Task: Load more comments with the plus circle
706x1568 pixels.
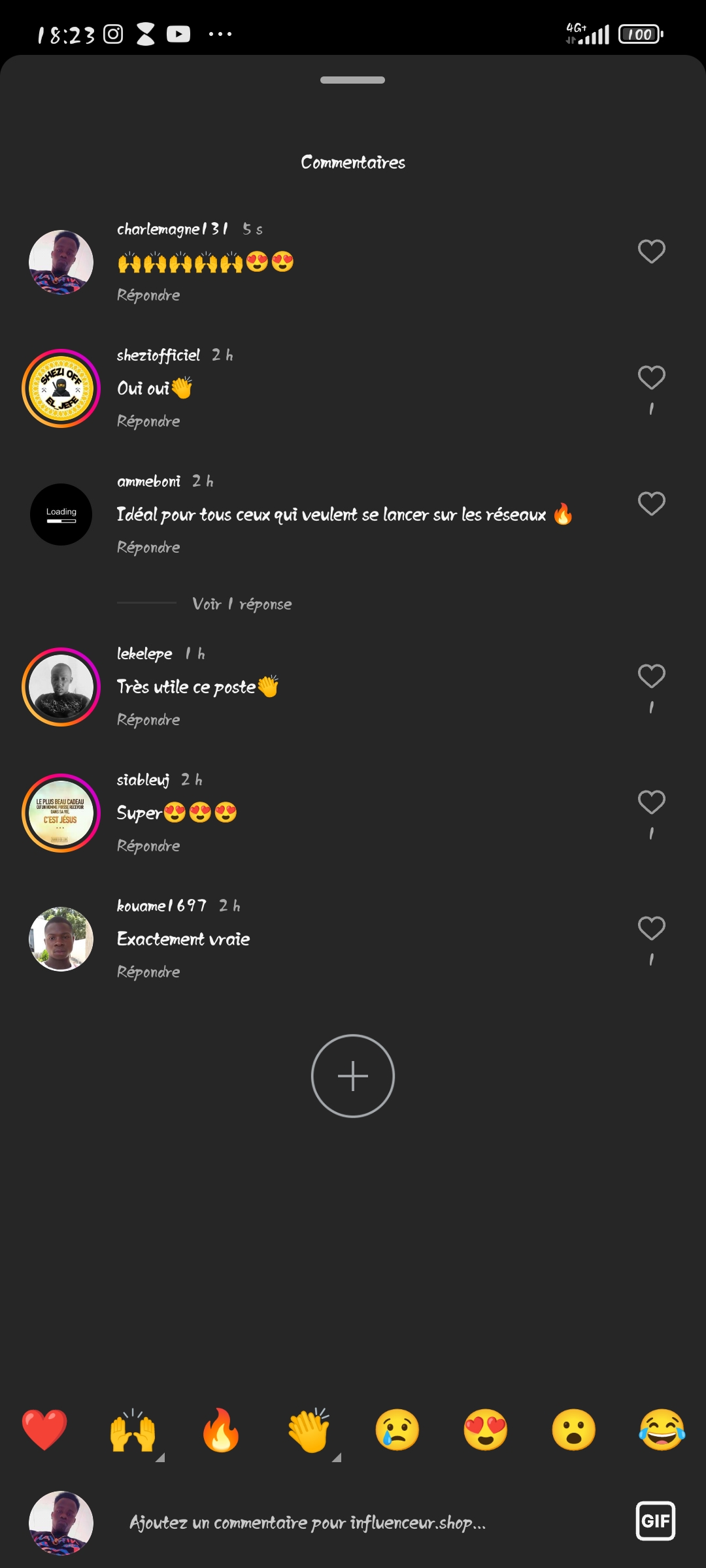Action: [x=353, y=1076]
